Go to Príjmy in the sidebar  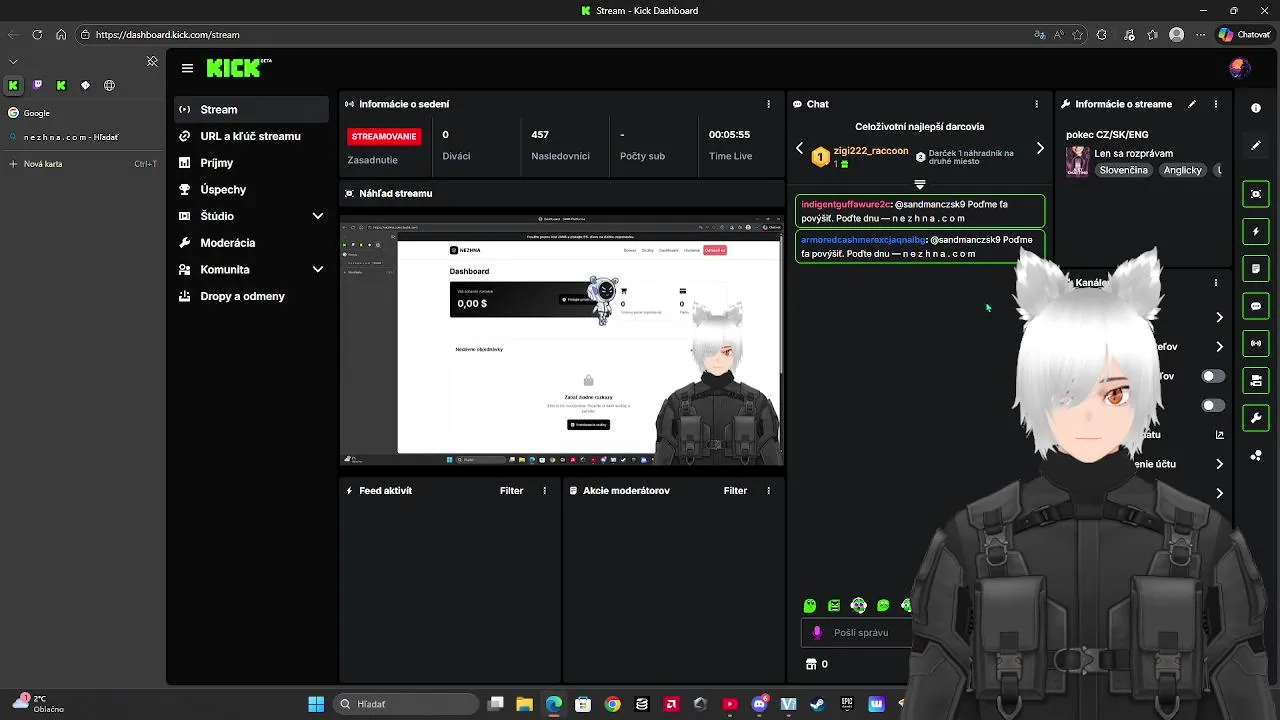click(x=250, y=163)
